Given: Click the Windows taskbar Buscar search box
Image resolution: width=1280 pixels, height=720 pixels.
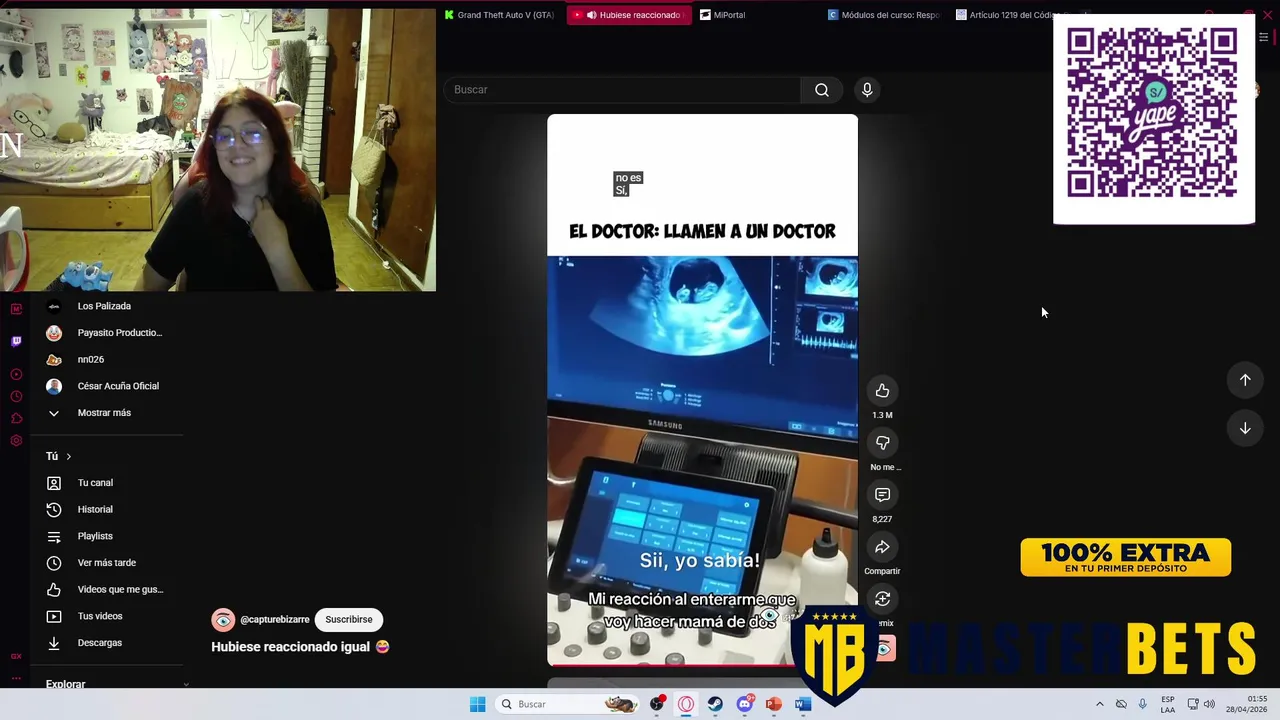Looking at the screenshot, I should tap(568, 704).
